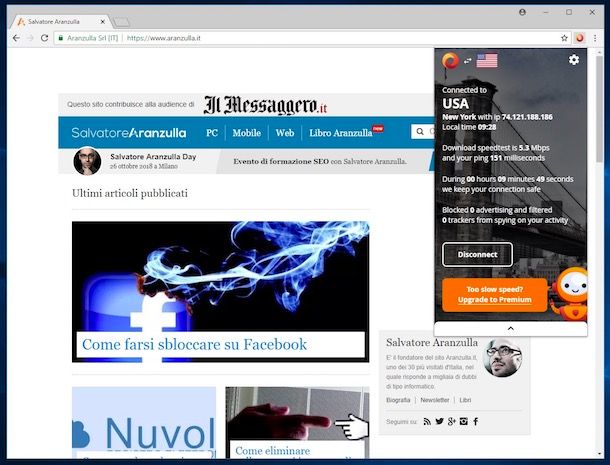Viewport: 610px width, 465px height.
Task: Click the switch arrows beside the flag
Action: point(467,61)
